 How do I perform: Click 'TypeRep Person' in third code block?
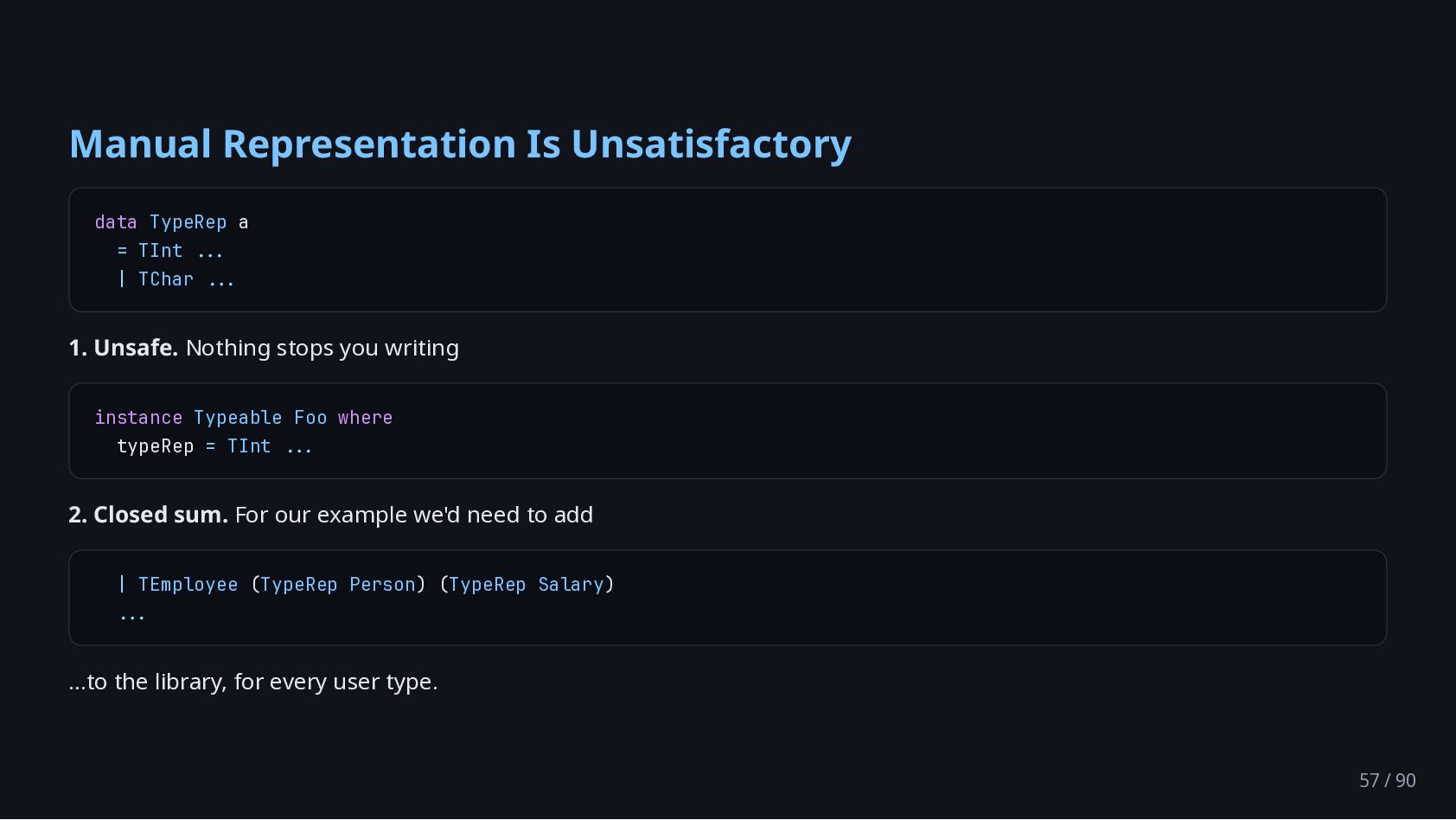[338, 585]
